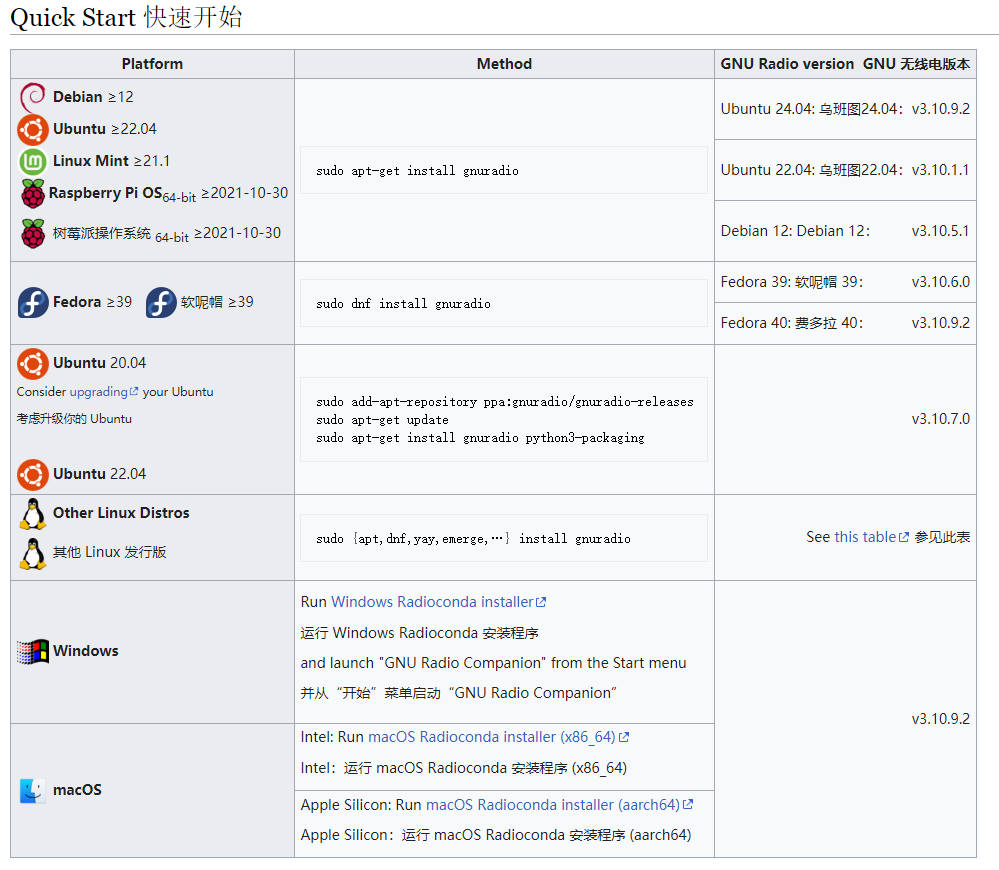The width and height of the screenshot is (999, 870).
Task: Click the Ubuntu logo beside Ubuntu ≥22.04
Action: coord(33,129)
